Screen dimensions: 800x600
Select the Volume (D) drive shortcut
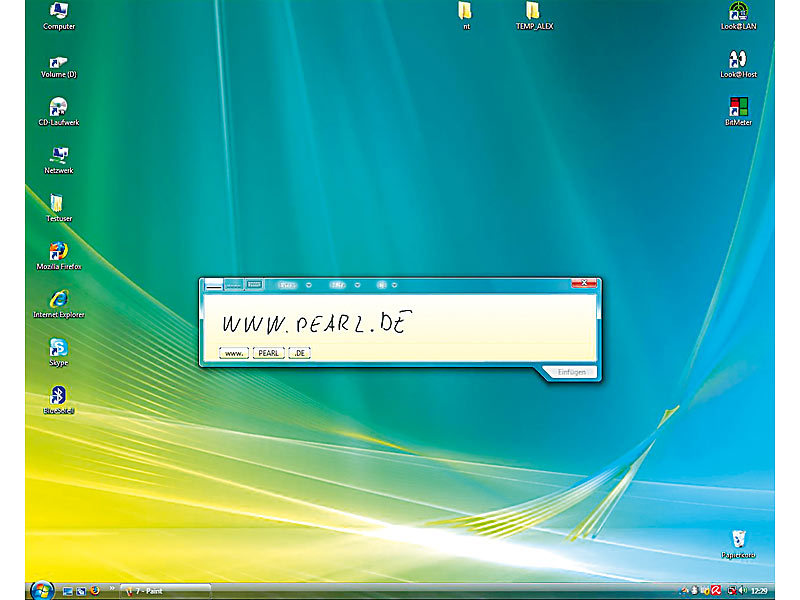click(x=59, y=67)
